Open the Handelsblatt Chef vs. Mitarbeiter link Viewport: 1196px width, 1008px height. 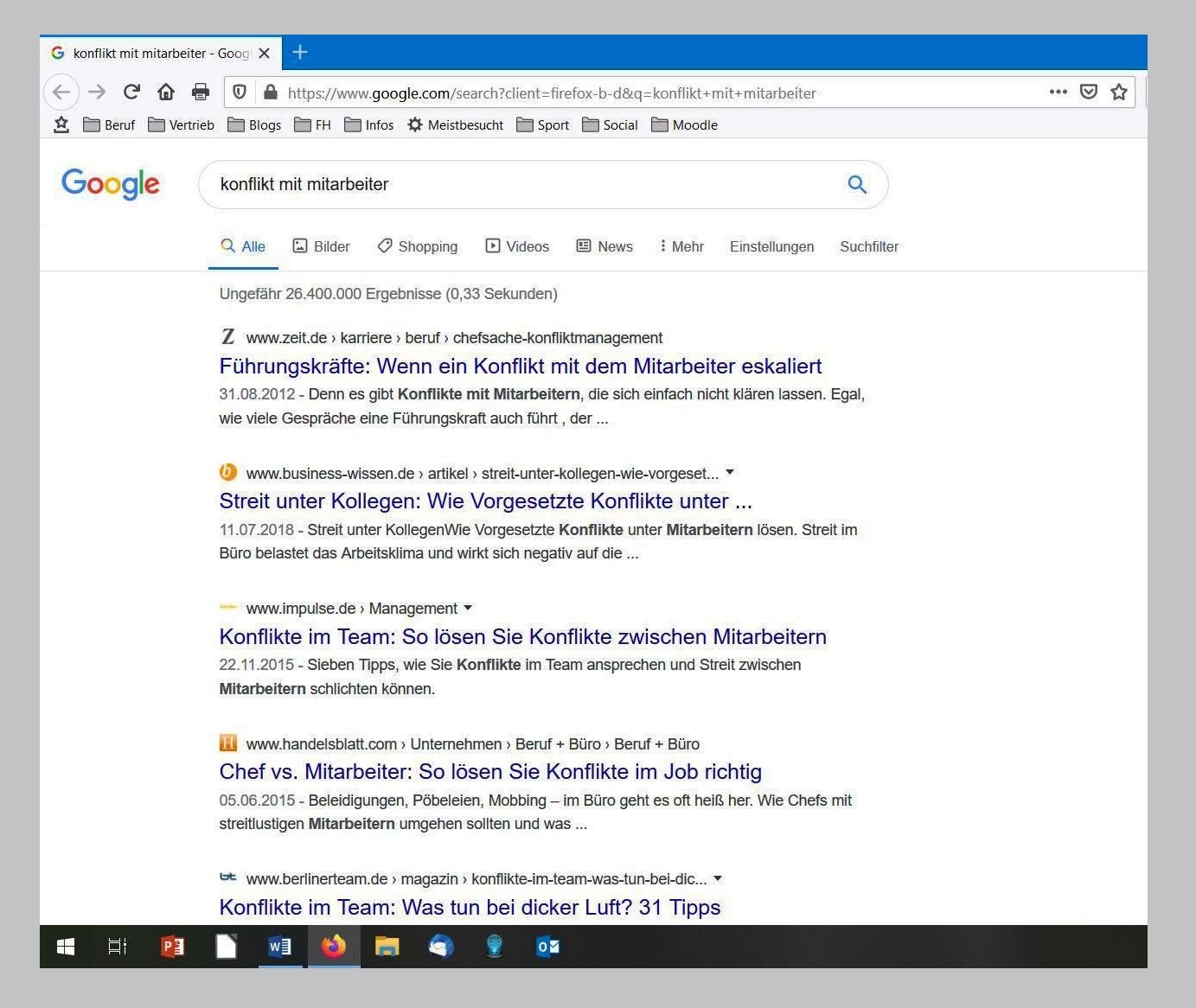click(x=490, y=771)
